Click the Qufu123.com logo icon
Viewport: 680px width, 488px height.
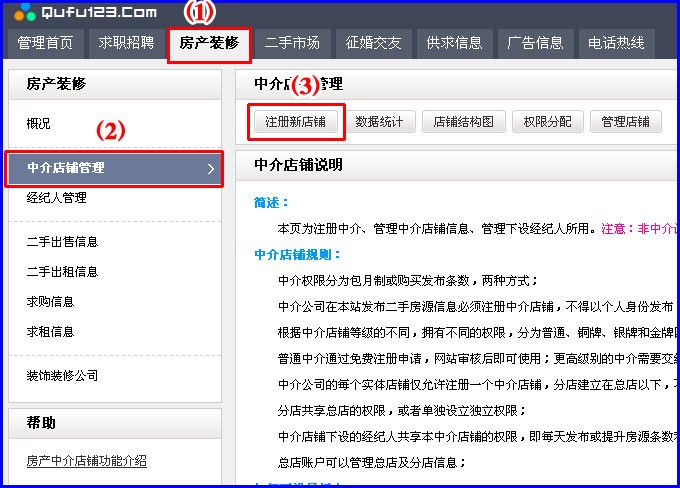26,12
